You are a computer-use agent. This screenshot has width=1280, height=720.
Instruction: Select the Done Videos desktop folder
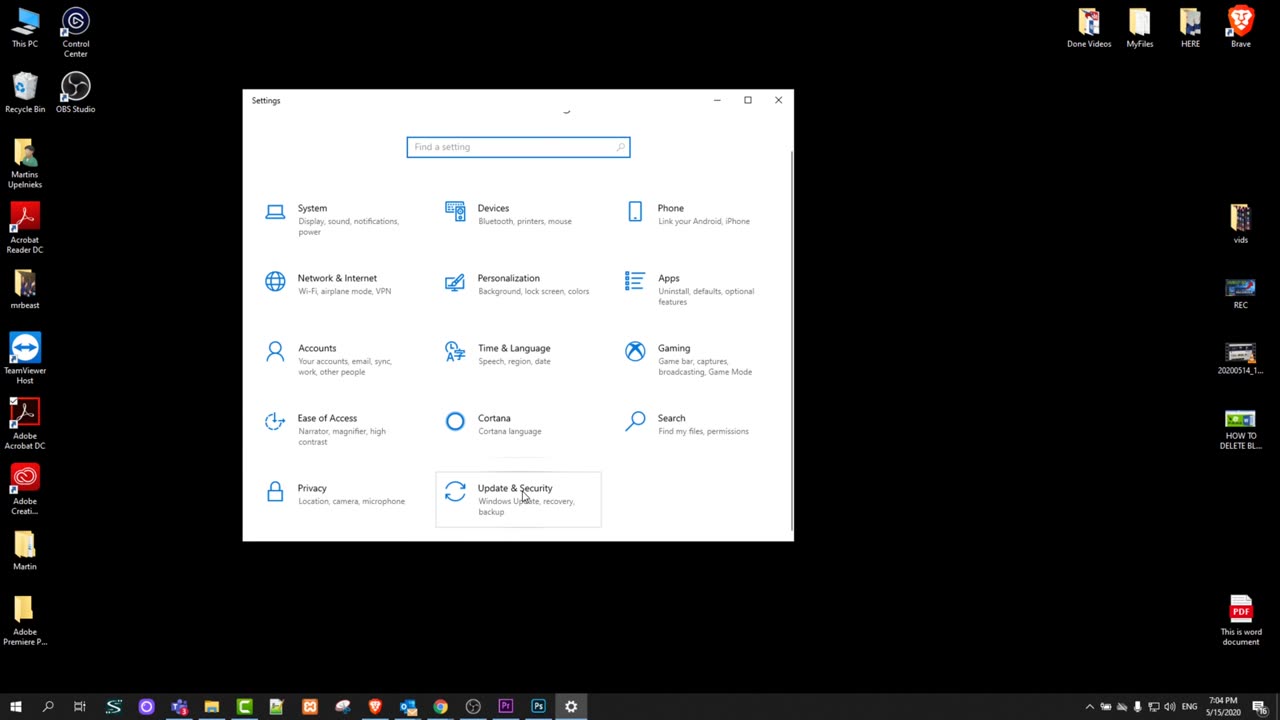coord(1089,29)
